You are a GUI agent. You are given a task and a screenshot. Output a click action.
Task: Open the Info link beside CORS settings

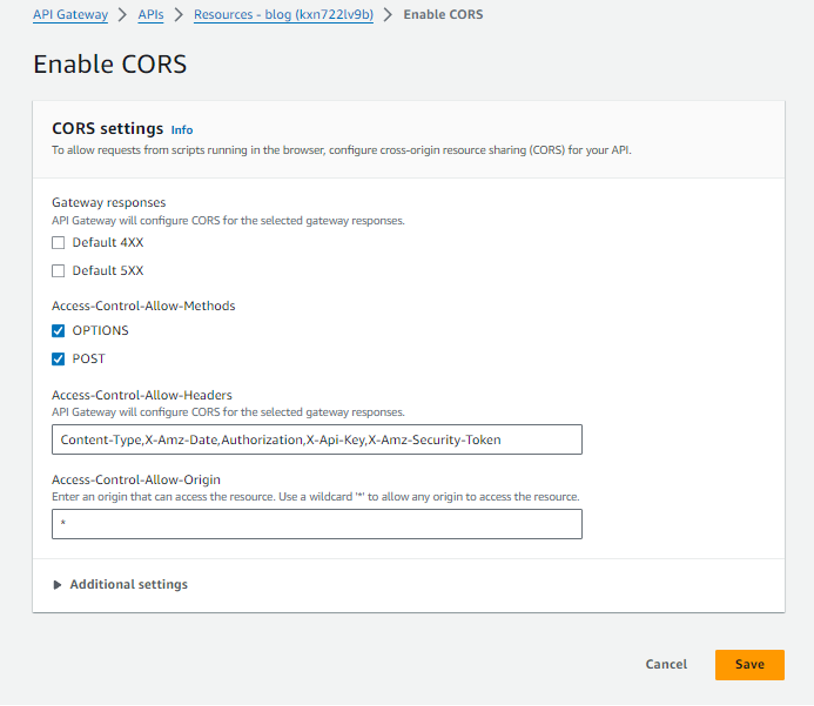pos(182,130)
